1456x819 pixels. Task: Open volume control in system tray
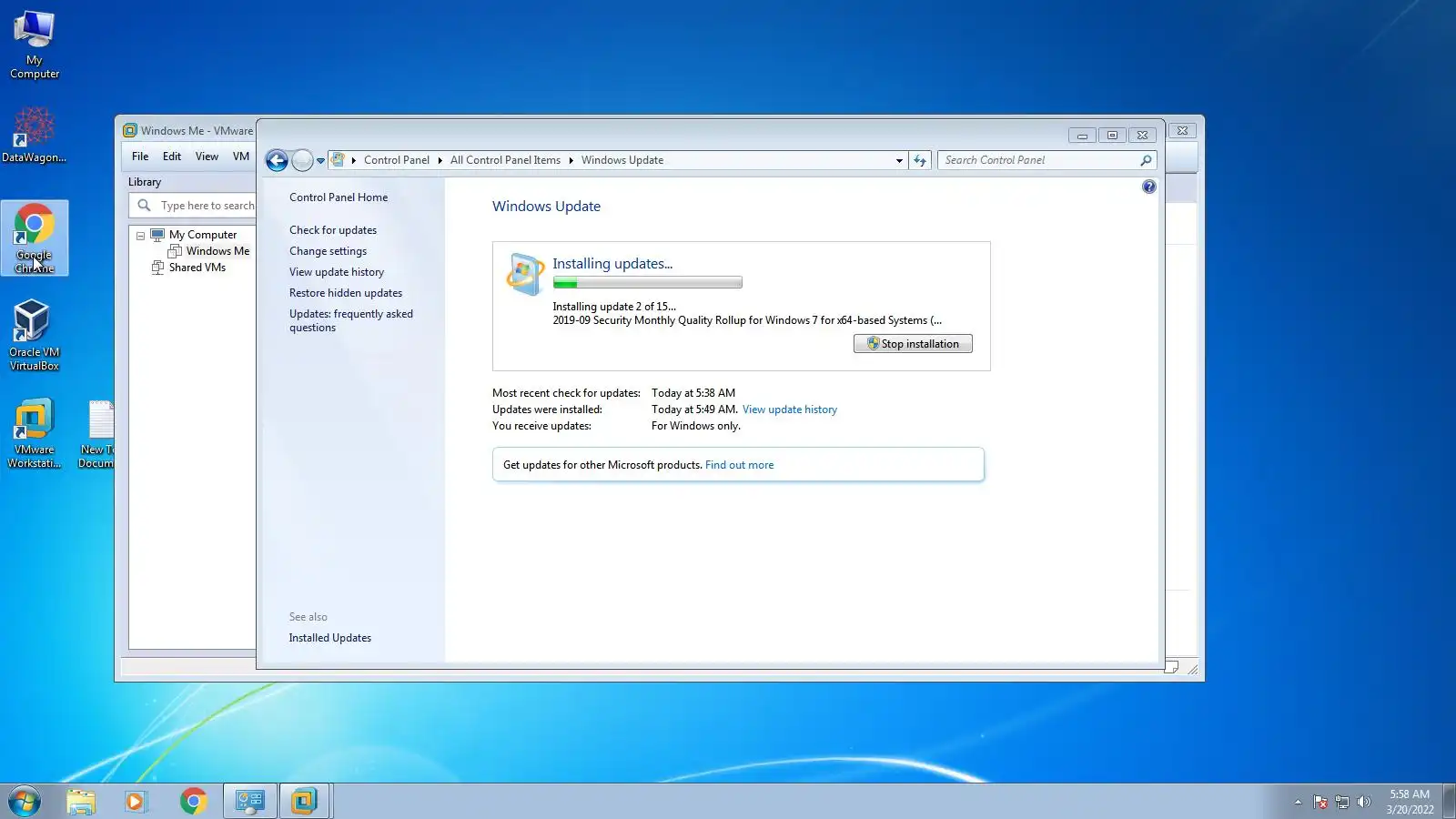pos(1363,802)
